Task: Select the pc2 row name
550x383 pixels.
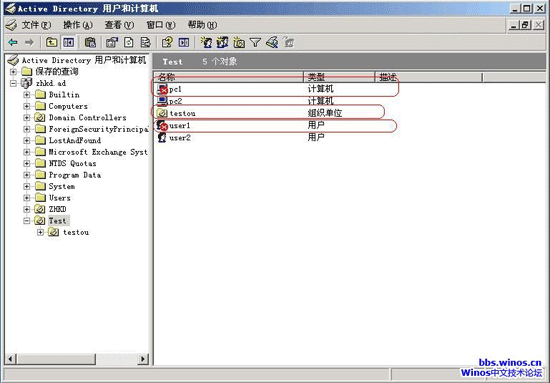Action: click(x=175, y=101)
